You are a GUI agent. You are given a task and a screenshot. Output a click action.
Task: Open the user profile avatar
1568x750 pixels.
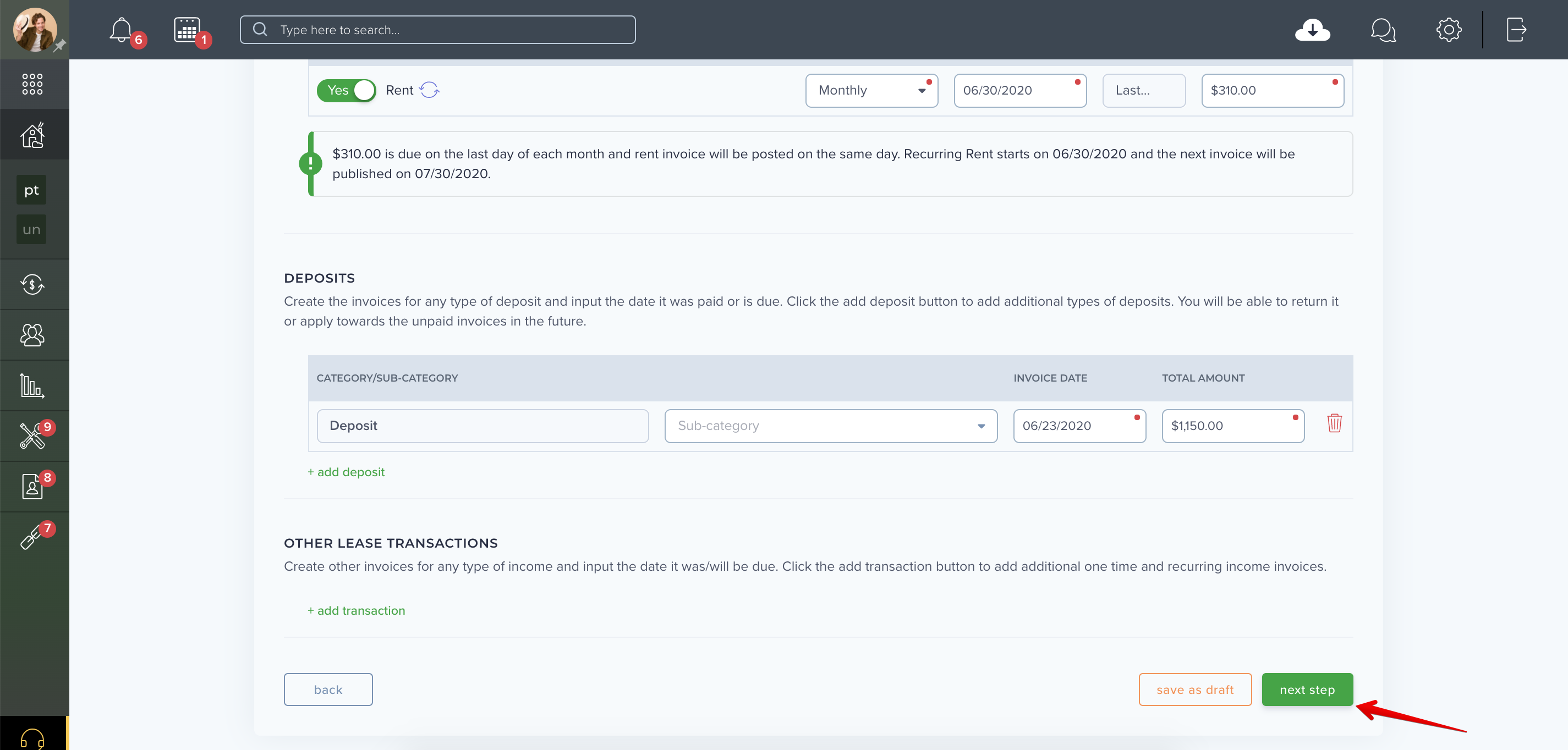click(35, 29)
